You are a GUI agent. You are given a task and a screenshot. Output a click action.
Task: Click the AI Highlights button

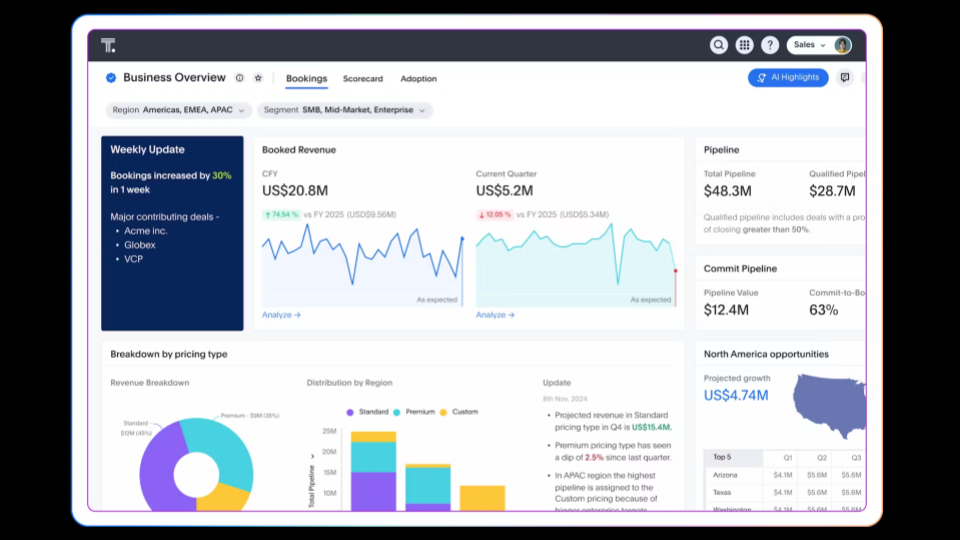pyautogui.click(x=788, y=78)
